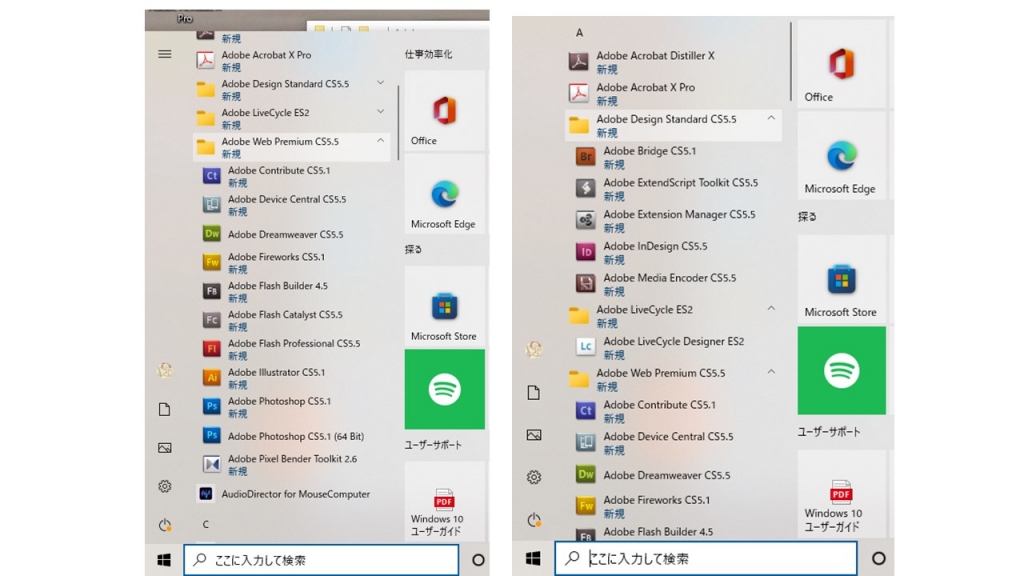Screen dimensions: 1024x576
Task: Click Windows Start button on right taskbar
Action: (533, 558)
